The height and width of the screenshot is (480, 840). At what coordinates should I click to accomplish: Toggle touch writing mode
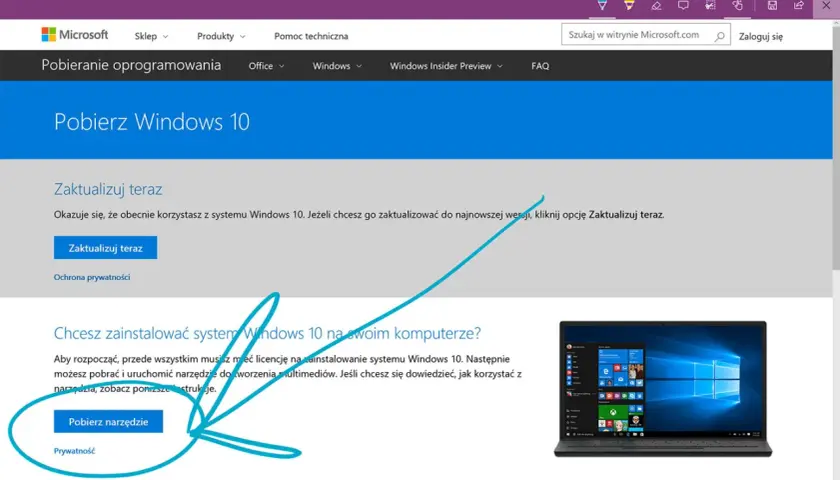[738, 6]
